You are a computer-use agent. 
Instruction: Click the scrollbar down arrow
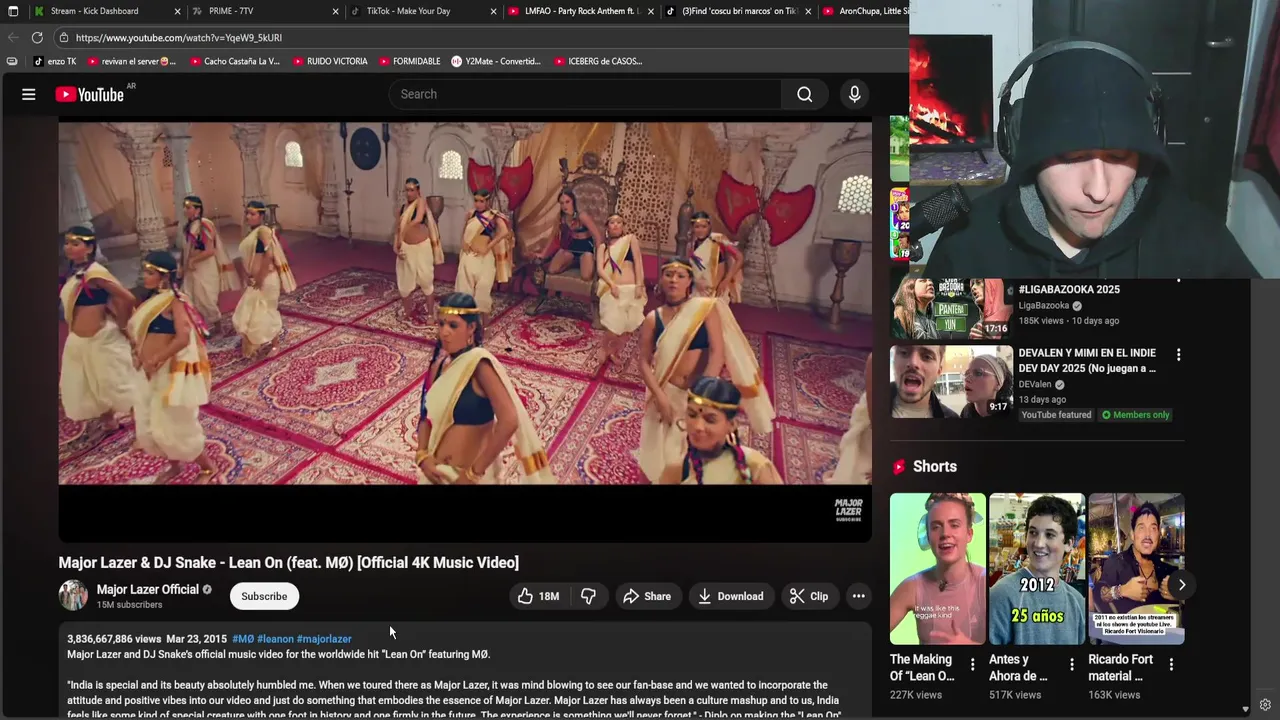coord(1245,709)
